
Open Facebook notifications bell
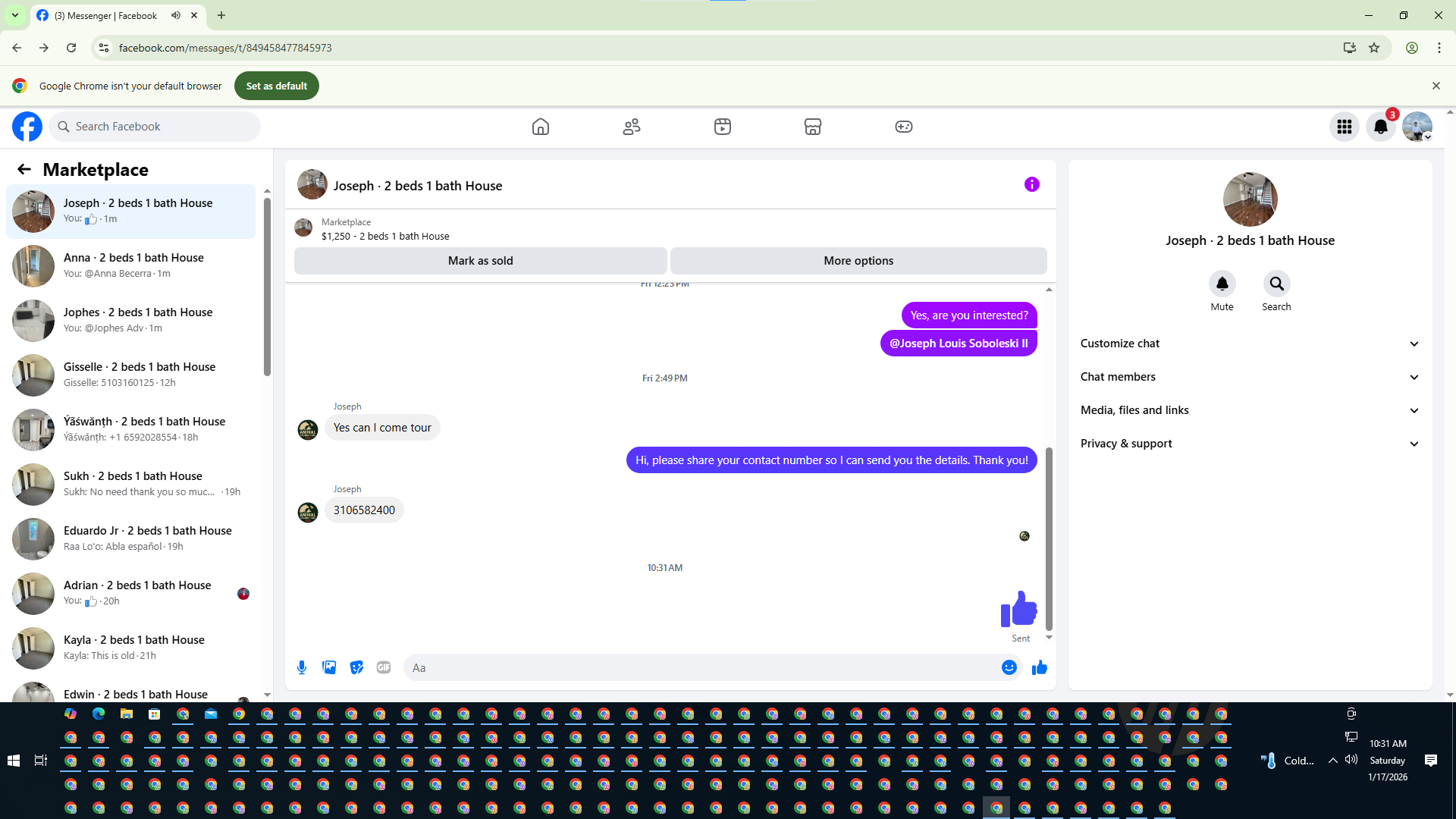(1380, 127)
